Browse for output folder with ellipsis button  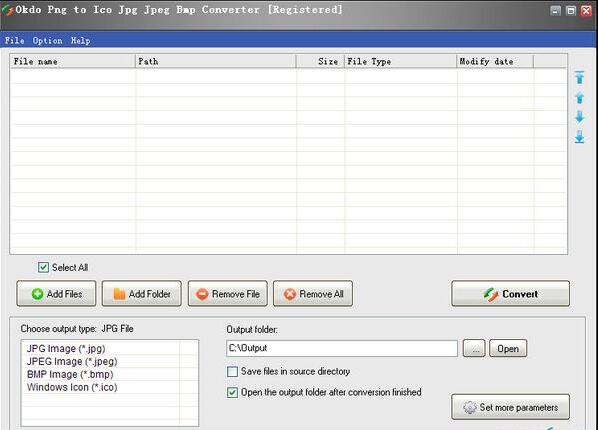(474, 348)
